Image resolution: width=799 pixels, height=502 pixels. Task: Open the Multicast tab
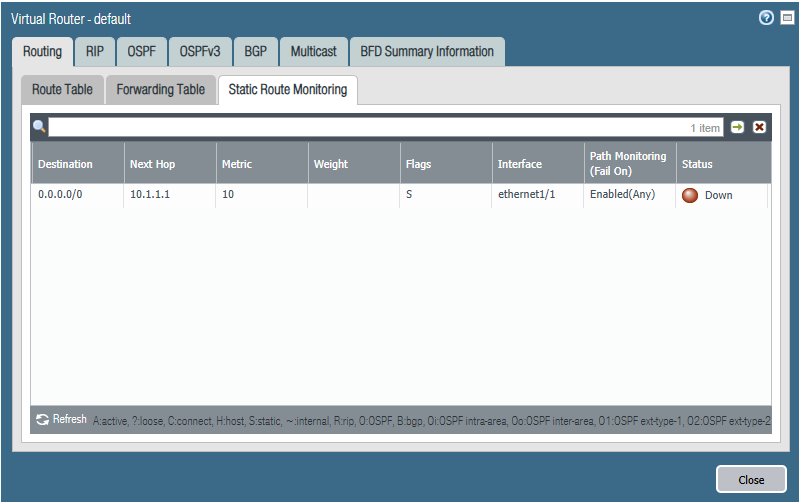313,51
